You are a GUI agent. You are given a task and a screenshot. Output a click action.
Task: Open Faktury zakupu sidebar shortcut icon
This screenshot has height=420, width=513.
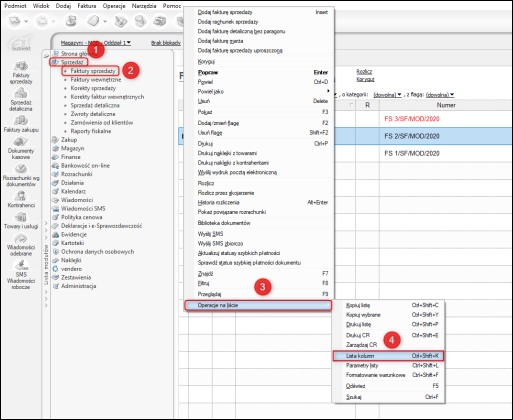pos(21,120)
